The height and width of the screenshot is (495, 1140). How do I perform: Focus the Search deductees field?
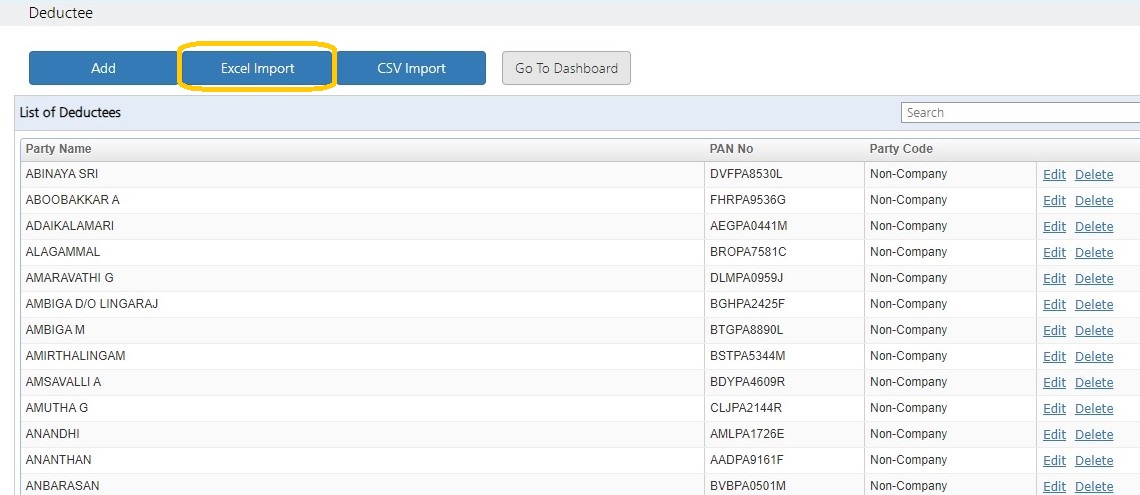click(x=1020, y=113)
